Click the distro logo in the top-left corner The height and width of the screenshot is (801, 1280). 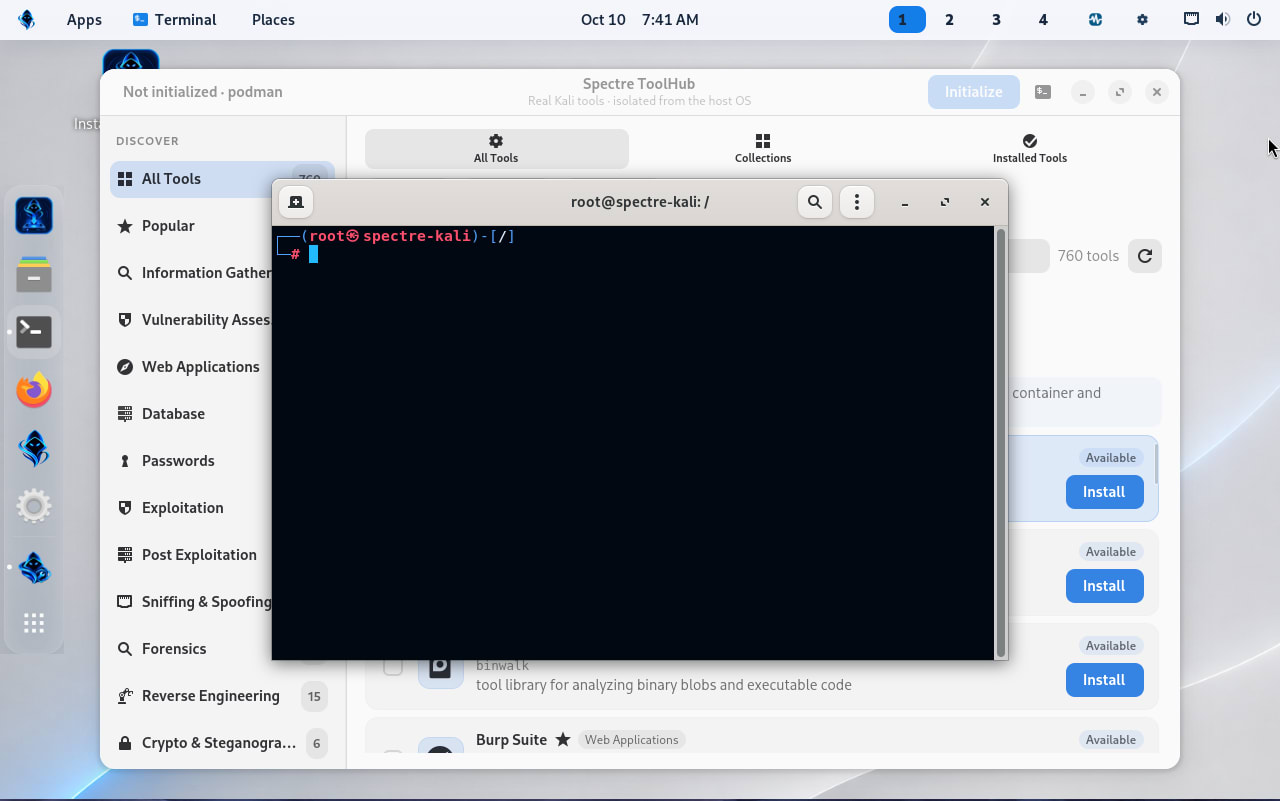coord(27,19)
